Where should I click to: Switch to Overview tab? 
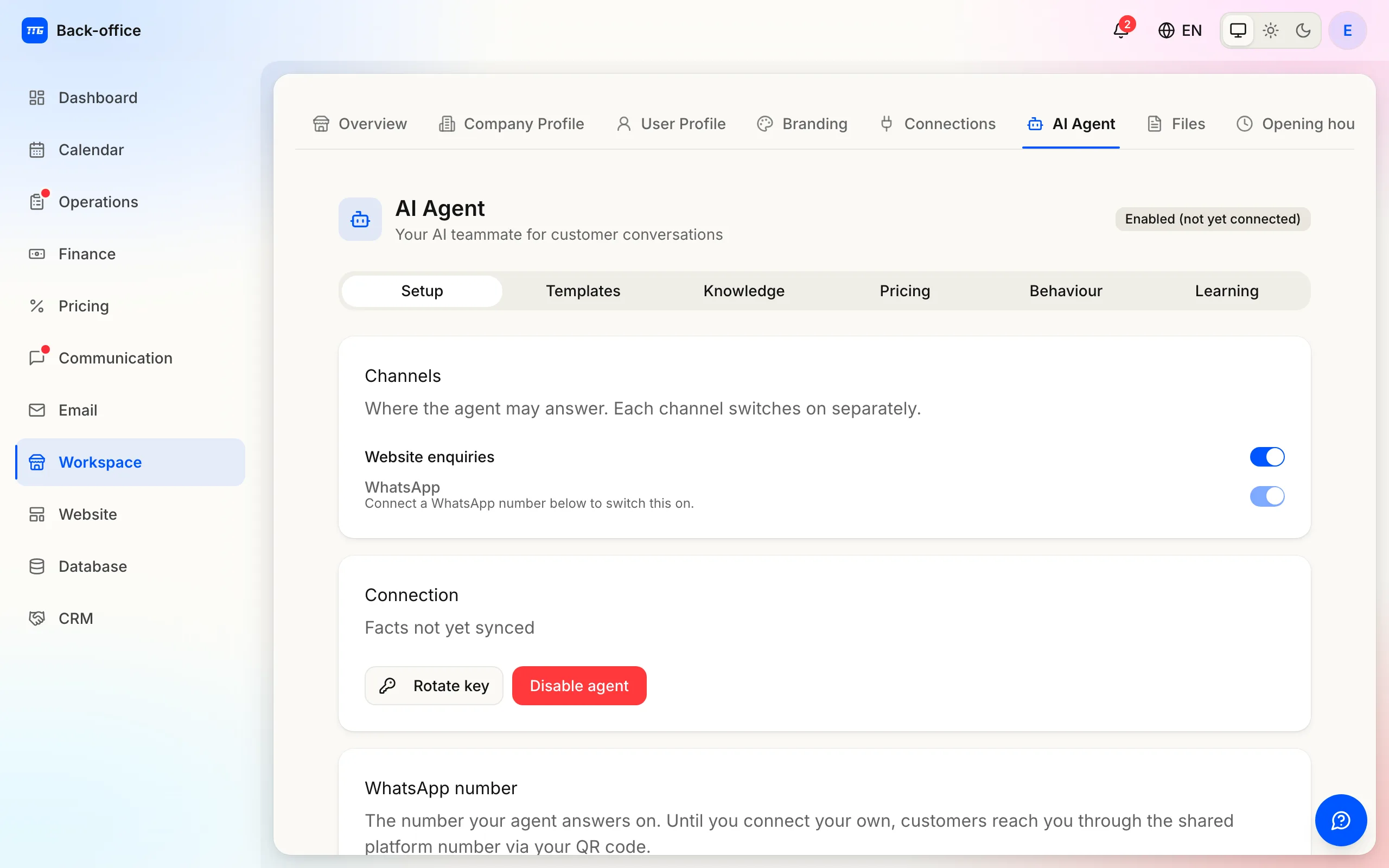click(x=360, y=124)
